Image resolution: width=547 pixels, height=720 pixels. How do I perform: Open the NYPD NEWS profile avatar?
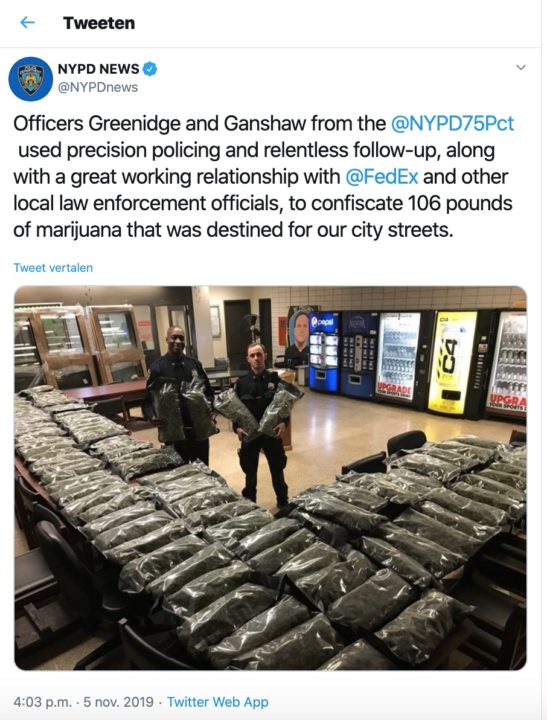pyautogui.click(x=31, y=79)
